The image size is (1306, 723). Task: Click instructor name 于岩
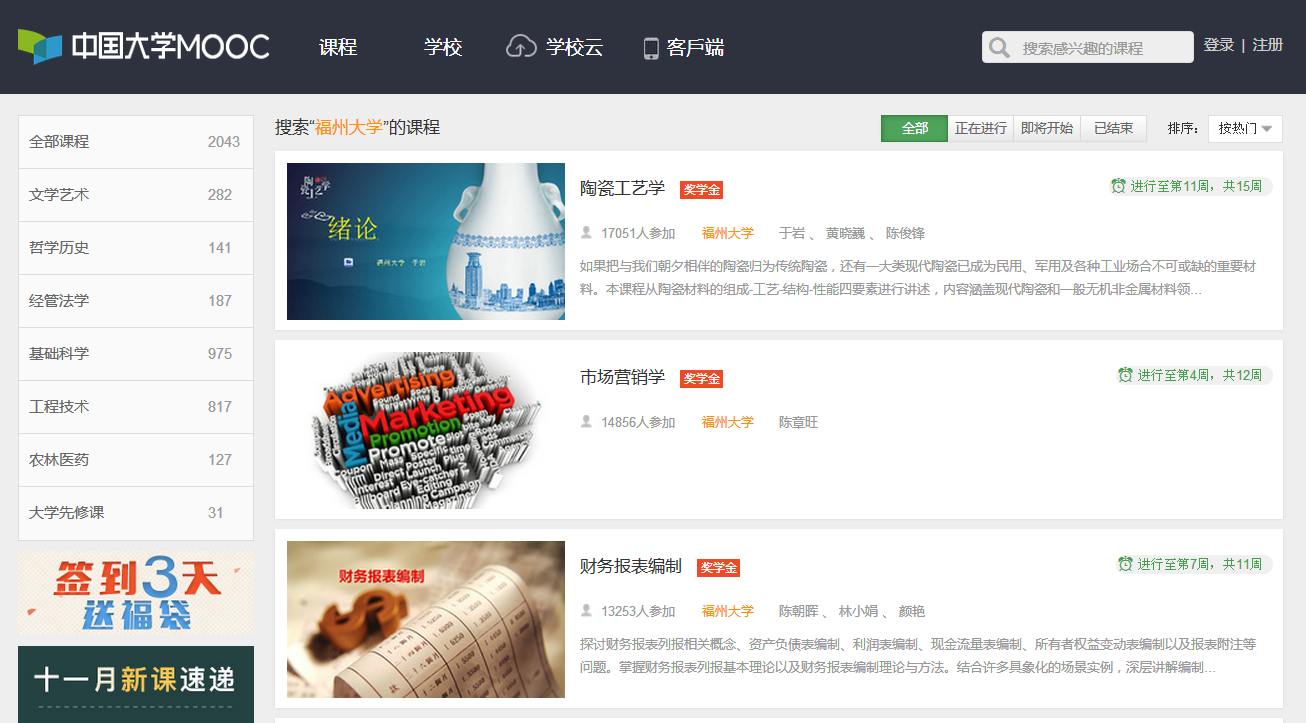792,233
